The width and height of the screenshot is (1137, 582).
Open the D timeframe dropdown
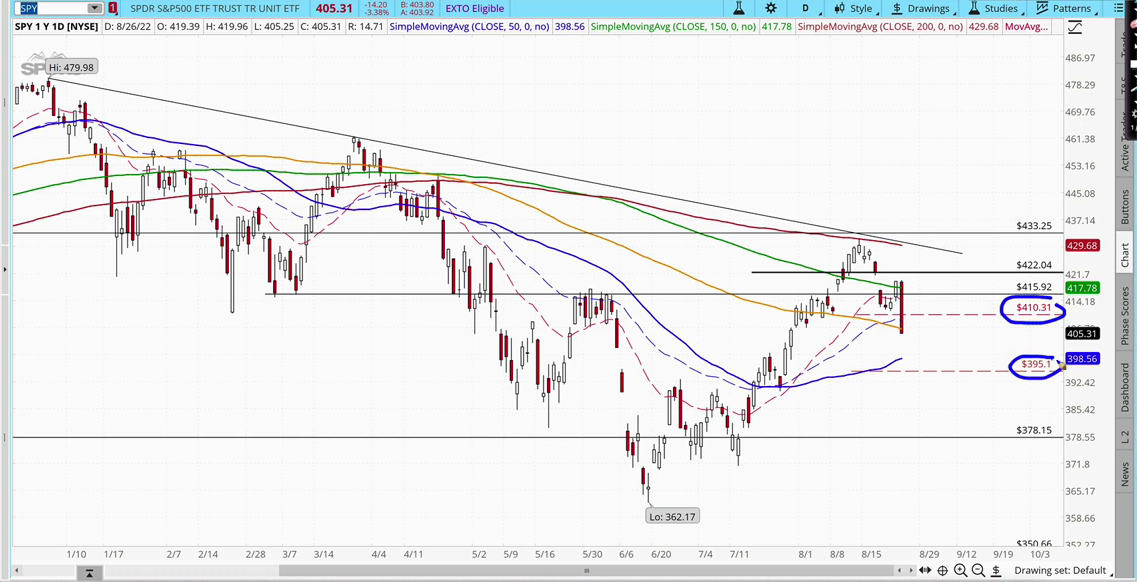(805, 9)
